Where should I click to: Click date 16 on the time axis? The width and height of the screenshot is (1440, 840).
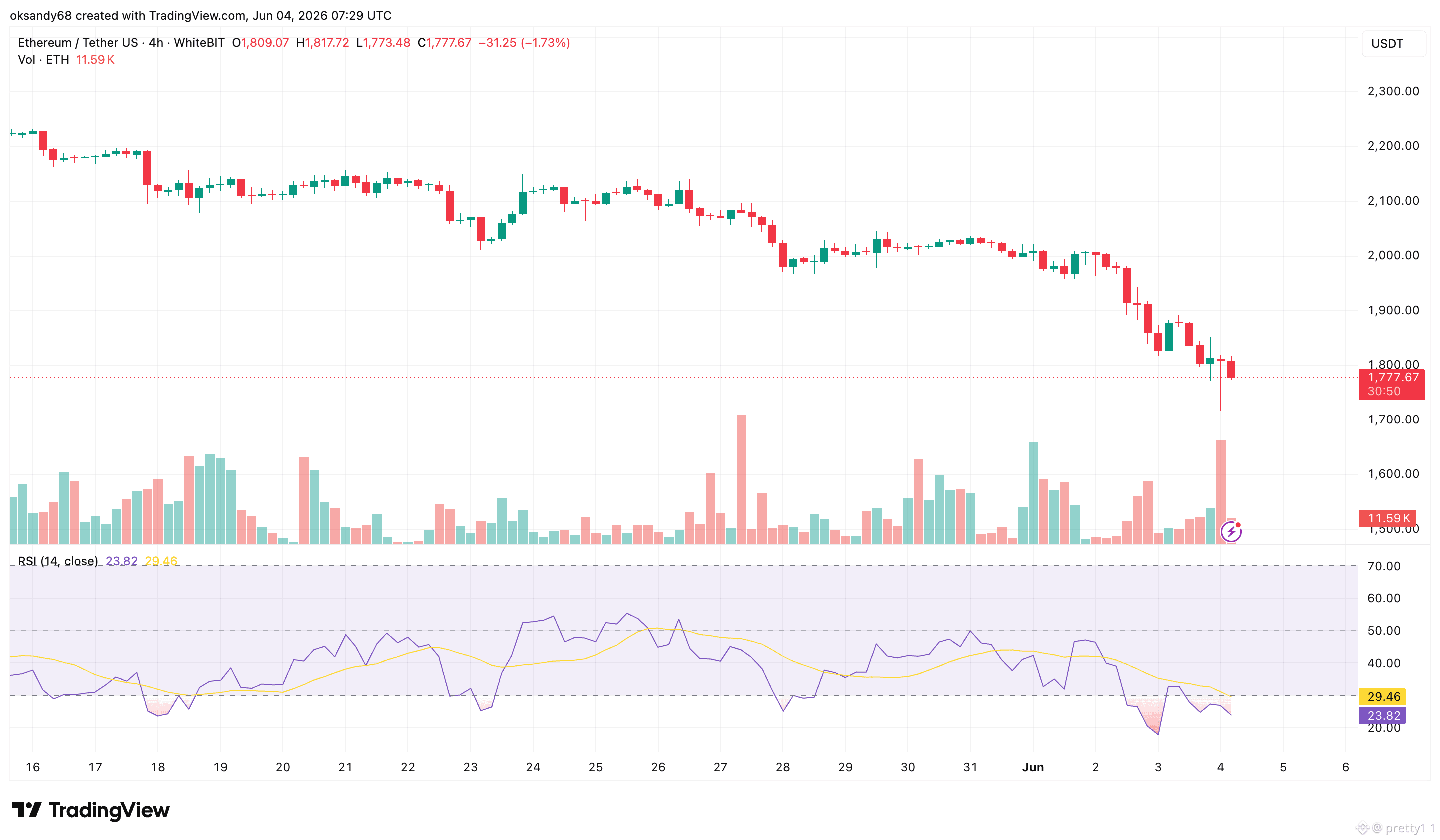pos(33,767)
